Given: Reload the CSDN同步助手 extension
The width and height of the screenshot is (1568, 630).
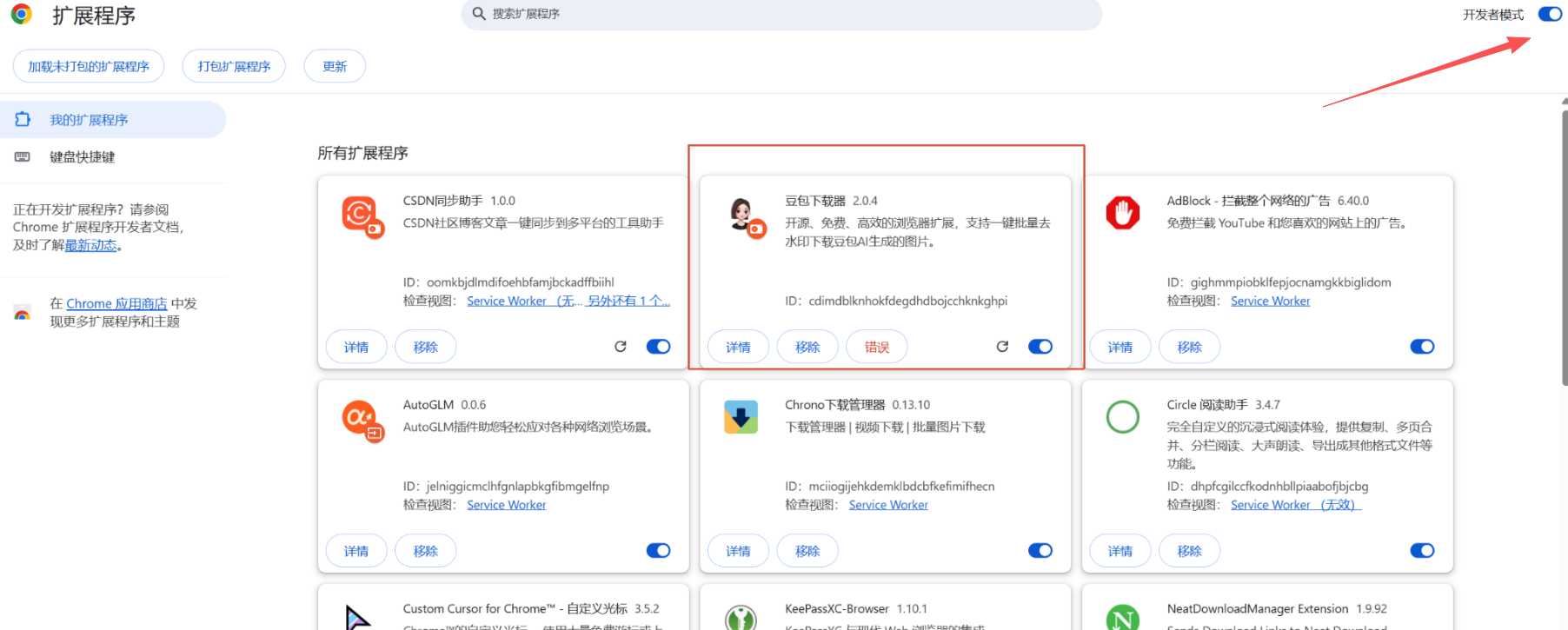Looking at the screenshot, I should click(621, 347).
